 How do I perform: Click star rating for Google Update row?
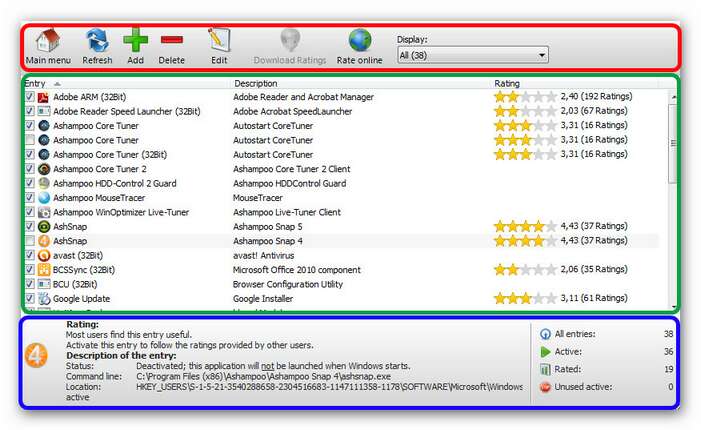tap(525, 298)
